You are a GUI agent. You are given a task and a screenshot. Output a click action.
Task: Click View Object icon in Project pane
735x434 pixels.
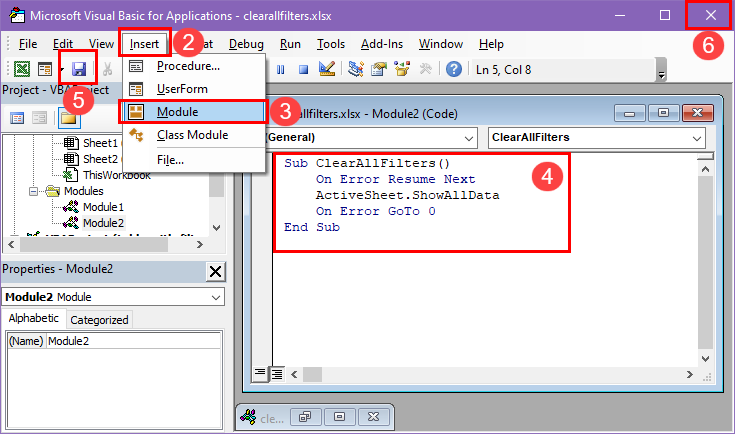(x=40, y=118)
